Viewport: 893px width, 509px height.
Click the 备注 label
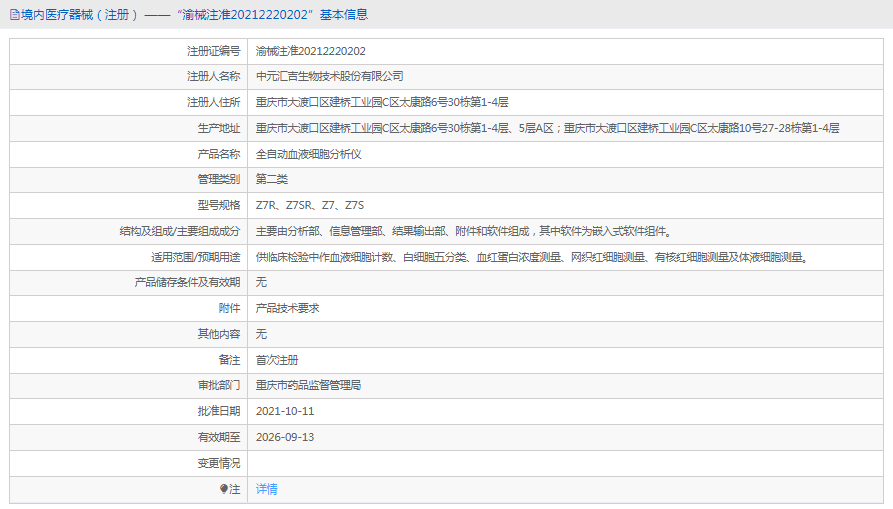click(x=230, y=360)
